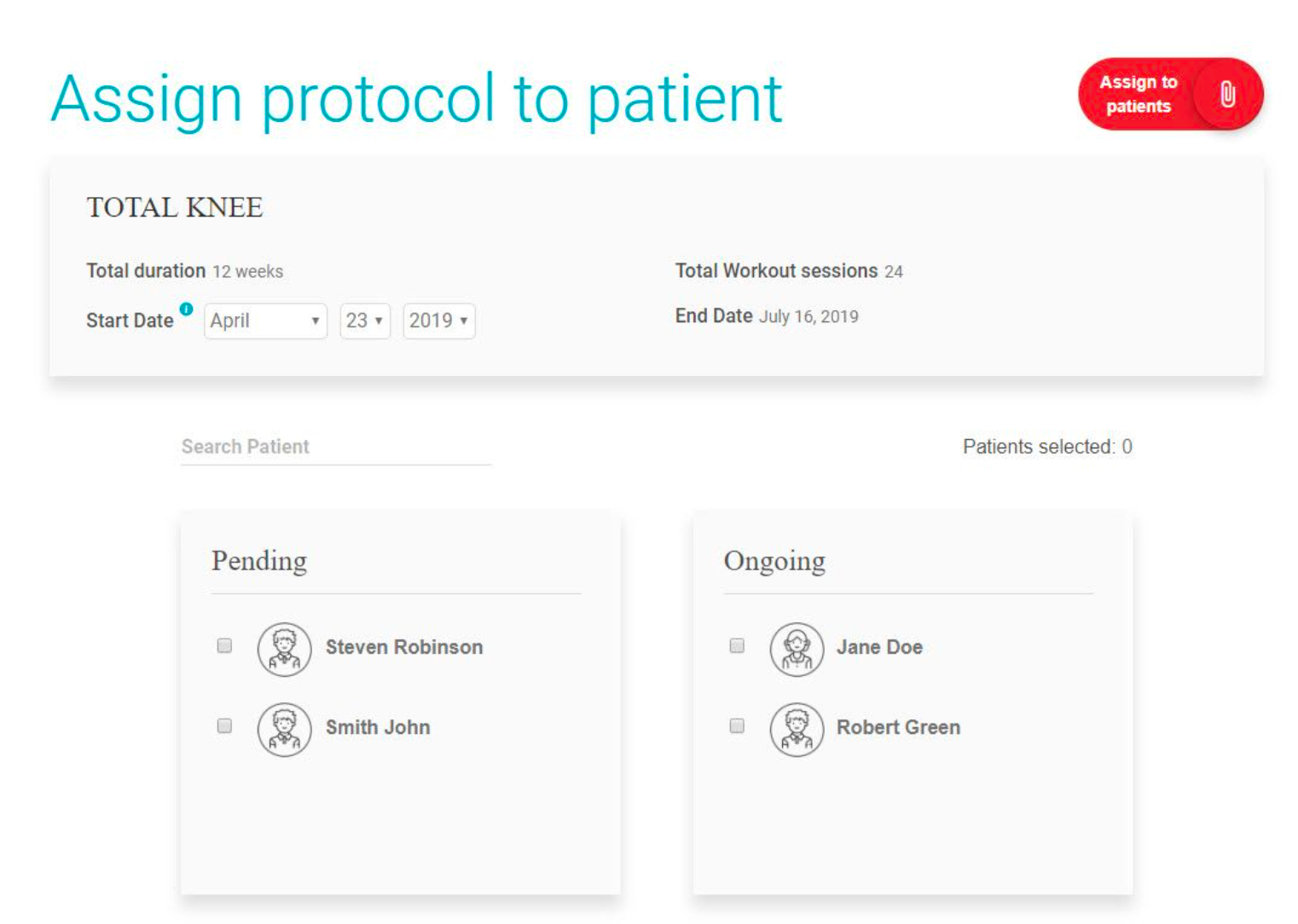Check the Smith John checkbox

pyautogui.click(x=224, y=725)
